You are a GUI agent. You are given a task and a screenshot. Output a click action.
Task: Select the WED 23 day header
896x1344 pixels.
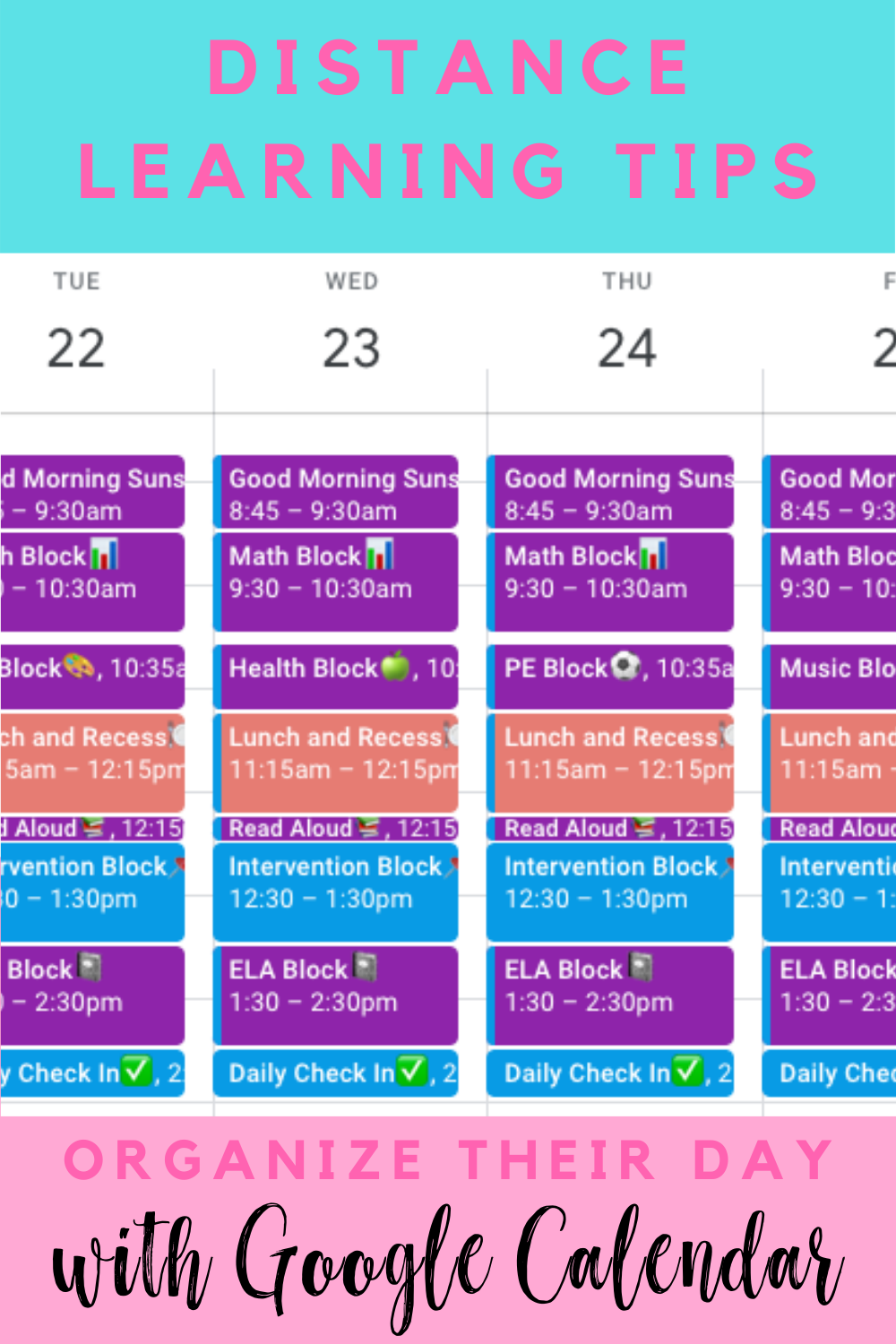351,318
